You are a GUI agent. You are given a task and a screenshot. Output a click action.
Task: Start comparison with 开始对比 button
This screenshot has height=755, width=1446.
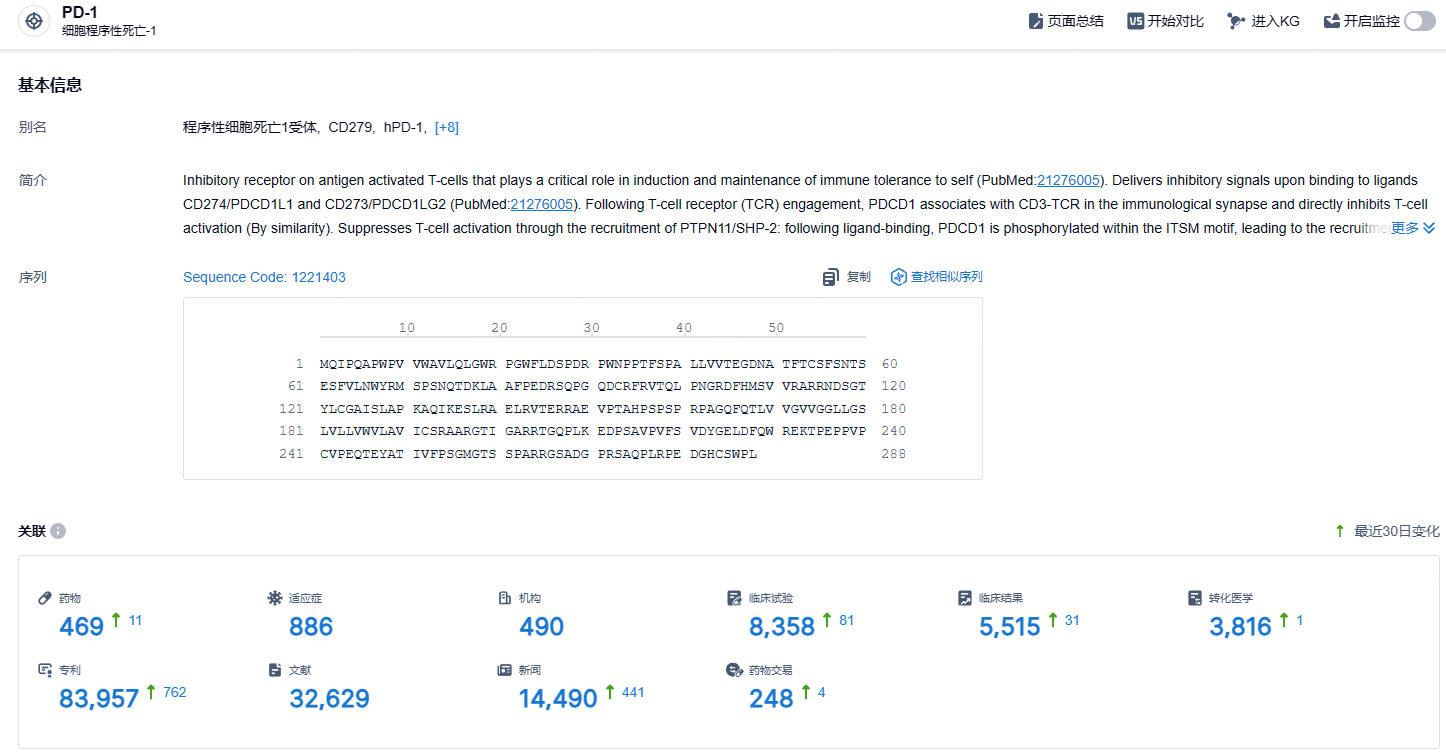tap(1166, 21)
